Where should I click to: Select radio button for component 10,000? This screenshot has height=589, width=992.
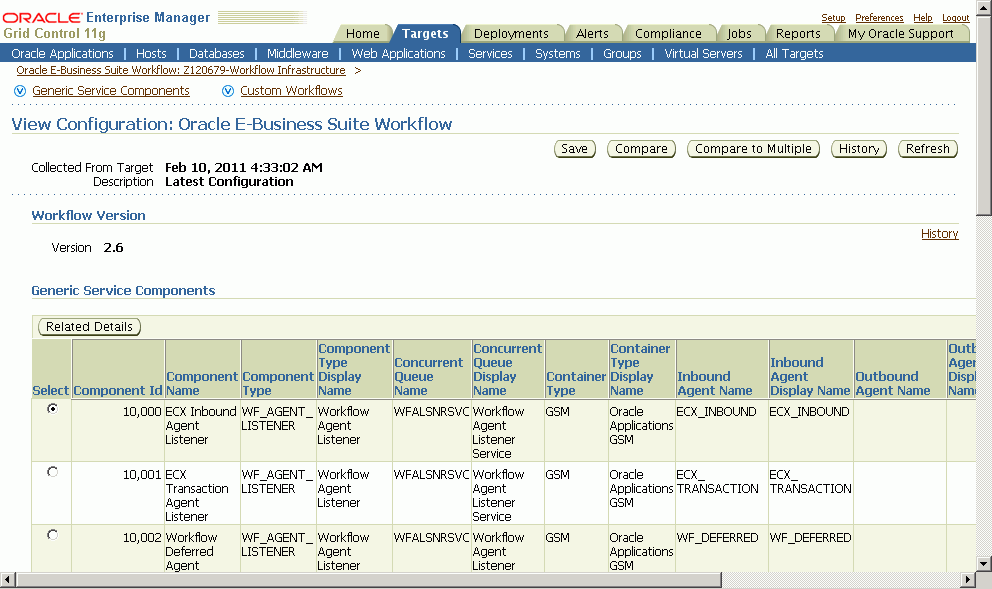tap(53, 409)
